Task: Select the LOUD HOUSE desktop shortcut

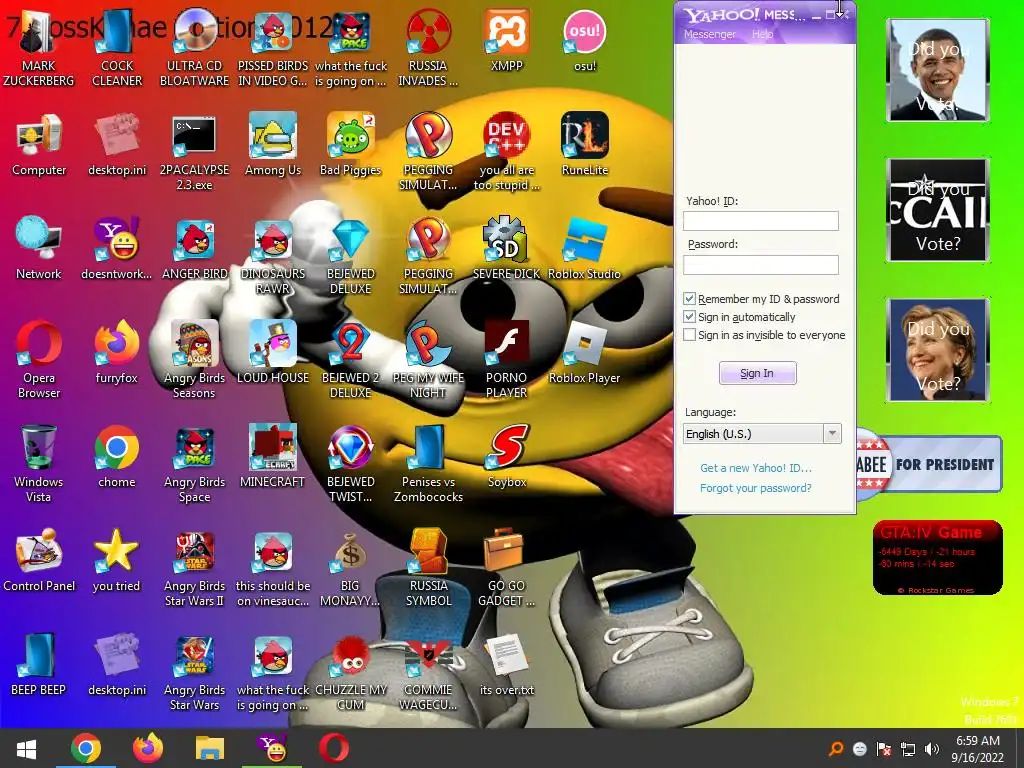Action: tap(273, 353)
